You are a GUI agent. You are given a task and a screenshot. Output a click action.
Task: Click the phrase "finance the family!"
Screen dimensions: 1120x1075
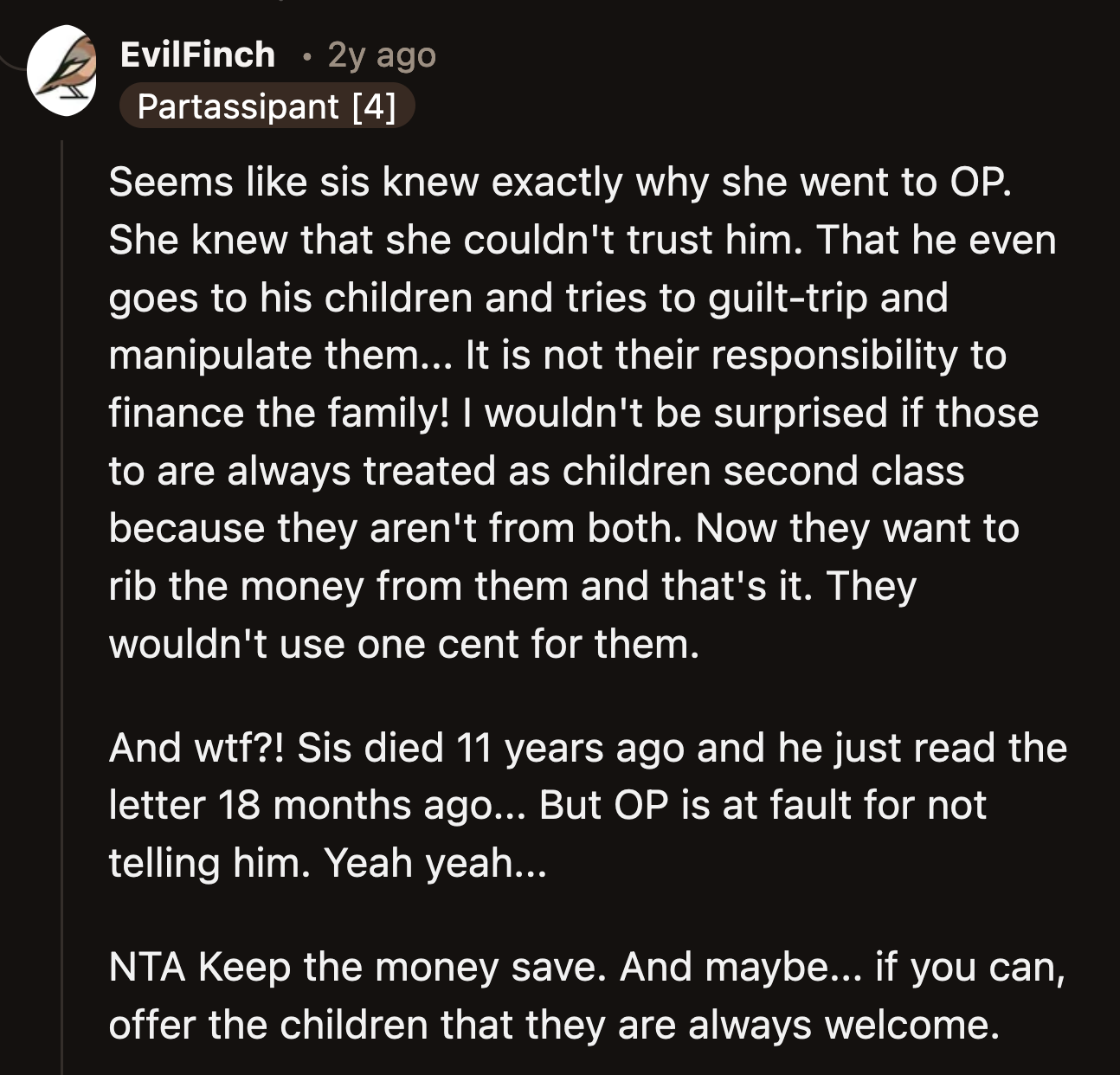coord(279,413)
